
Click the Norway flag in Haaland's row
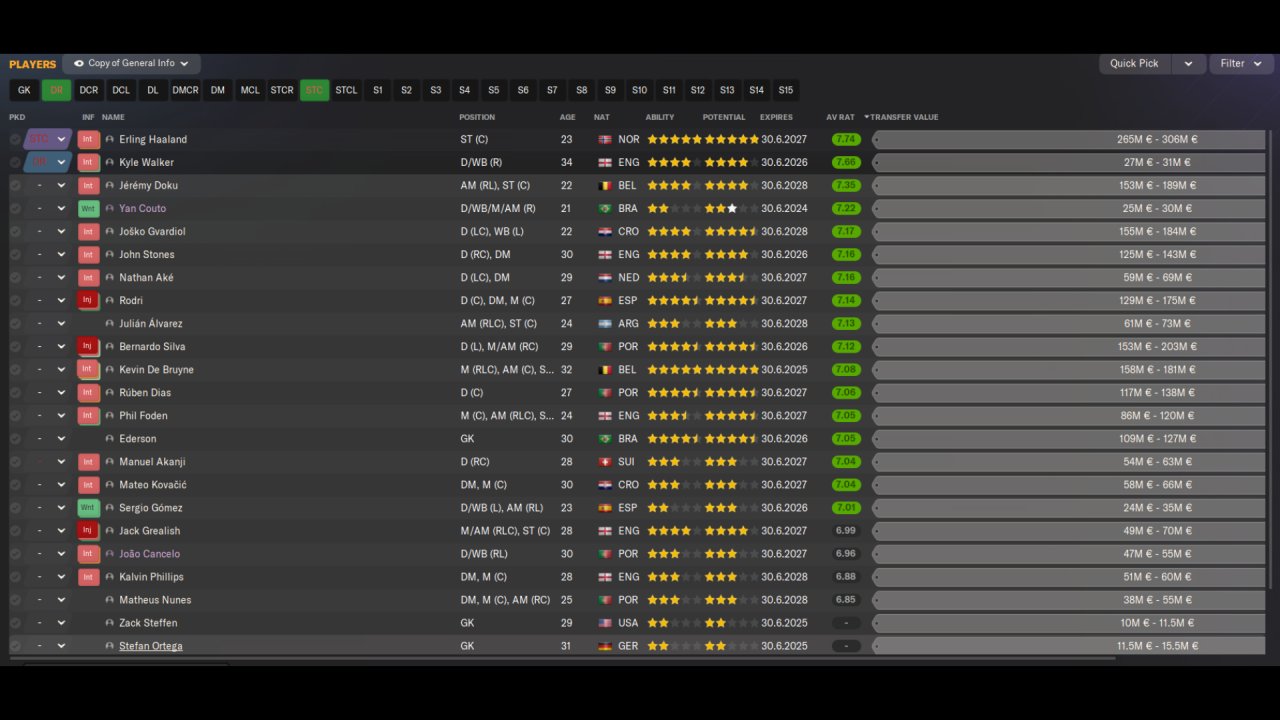[x=604, y=140]
